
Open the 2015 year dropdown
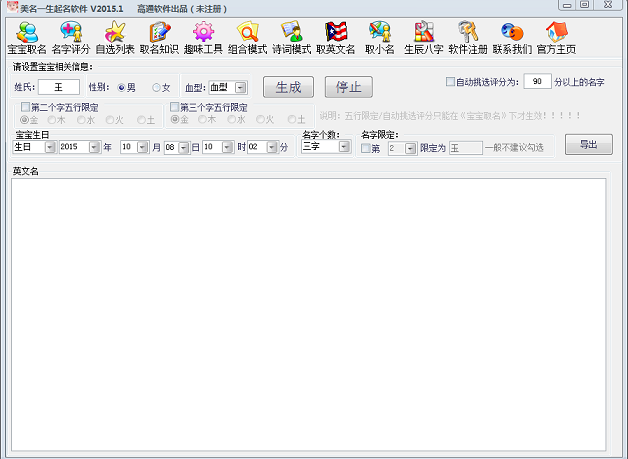point(94,147)
